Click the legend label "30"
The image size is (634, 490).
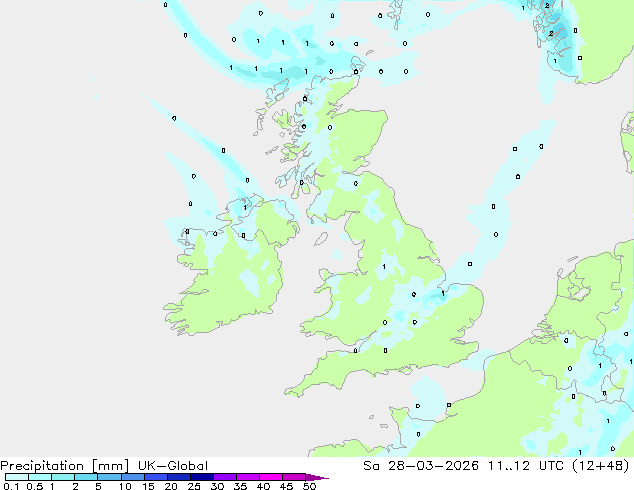pos(217,486)
